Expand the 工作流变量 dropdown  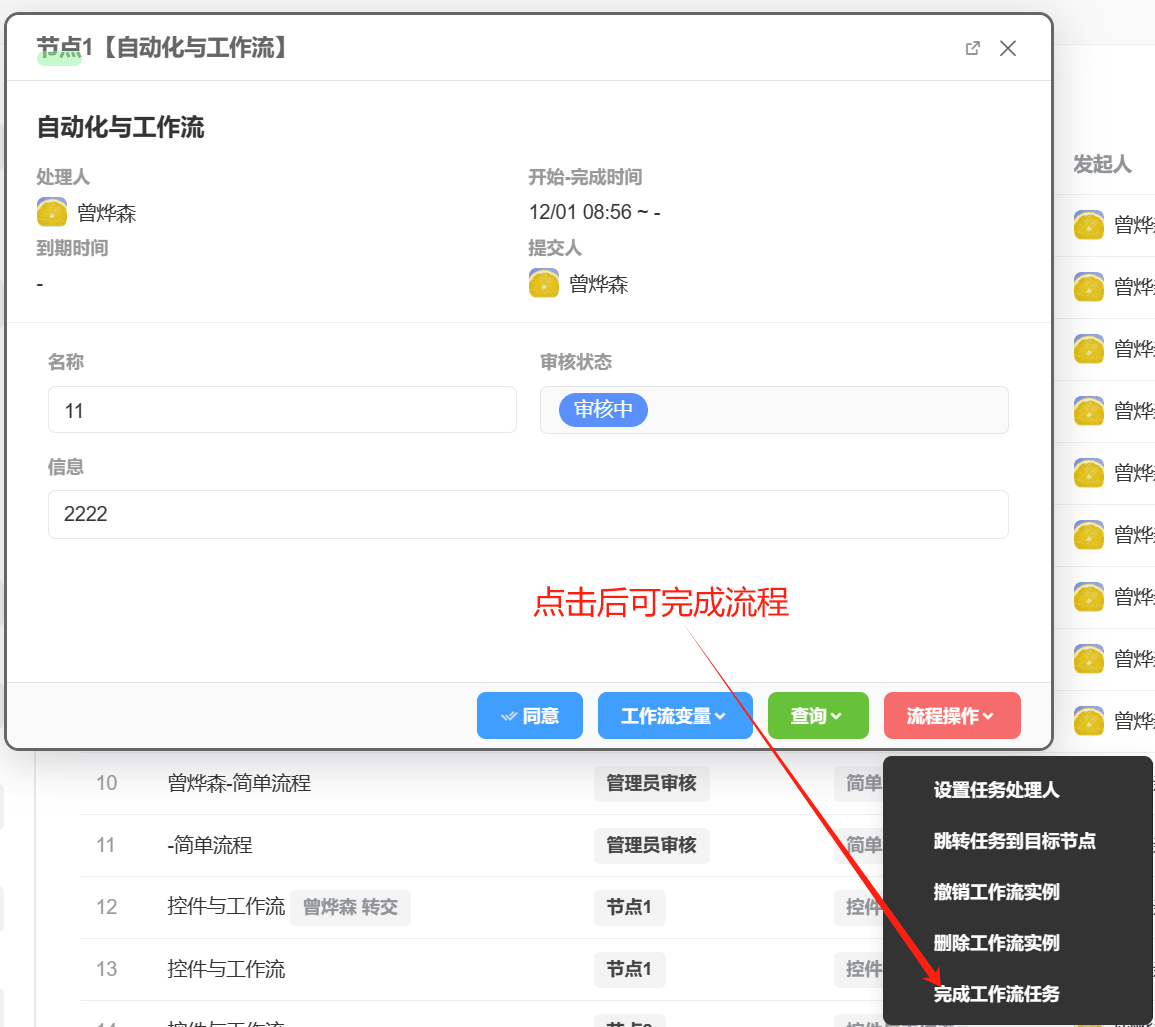pyautogui.click(x=674, y=716)
